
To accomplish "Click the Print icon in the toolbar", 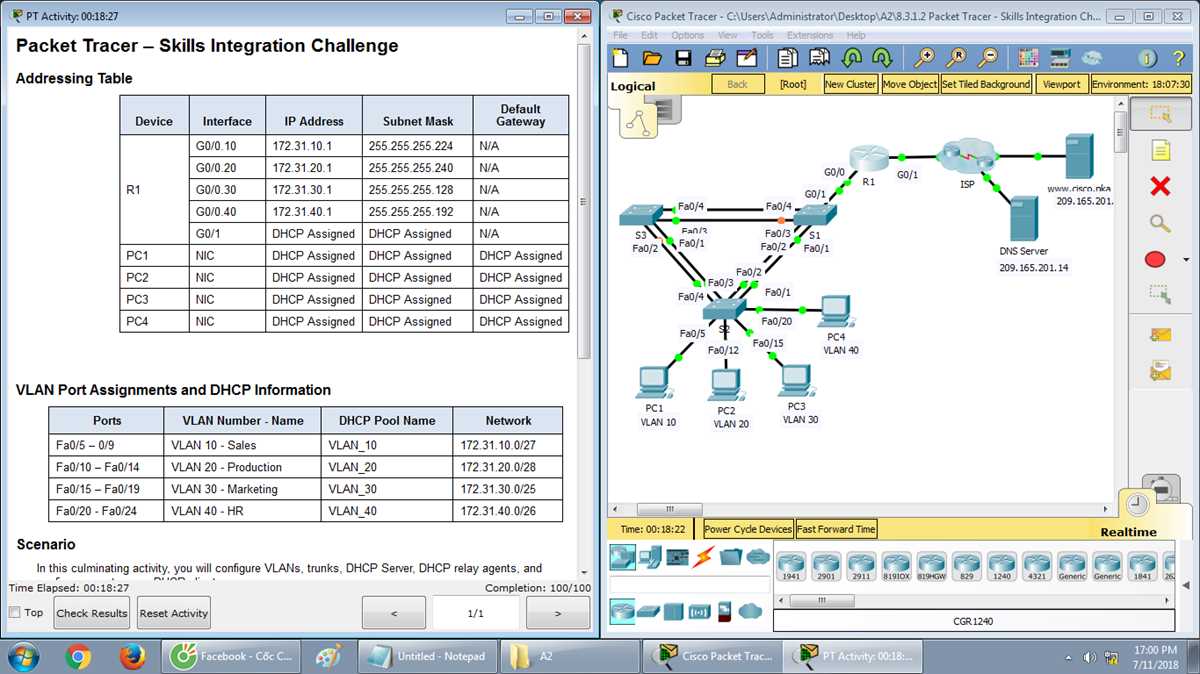I will (x=714, y=58).
